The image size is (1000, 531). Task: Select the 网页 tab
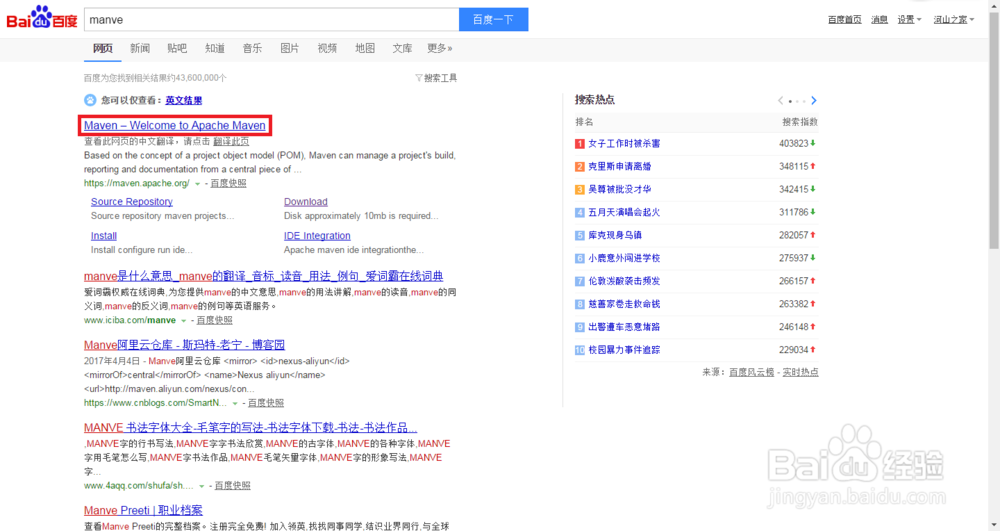pos(103,48)
